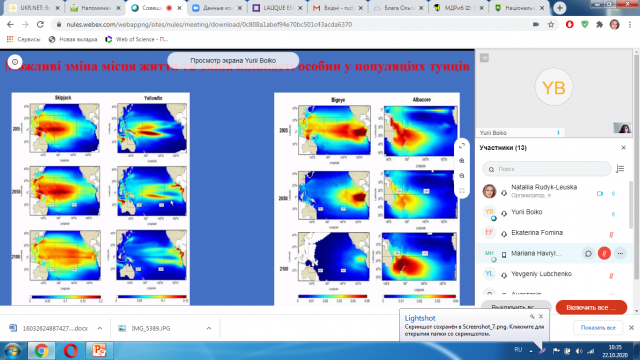Close the Участники panel
The height and width of the screenshot is (360, 640).
point(623,148)
